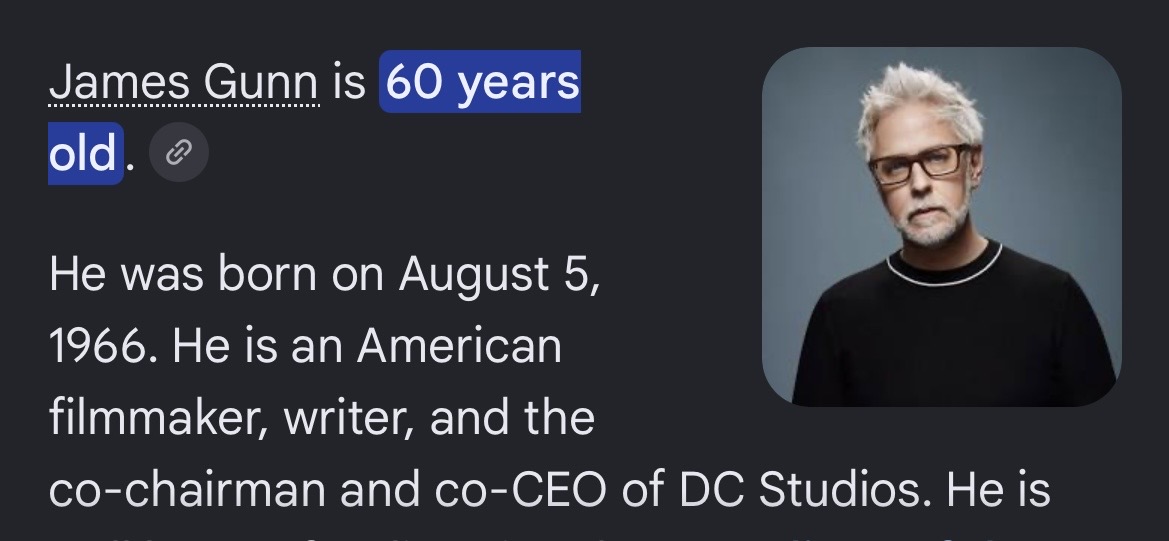Viewport: 1169px width, 541px height.
Task: Open the James Gunn portrait thumbnail
Action: [942, 227]
